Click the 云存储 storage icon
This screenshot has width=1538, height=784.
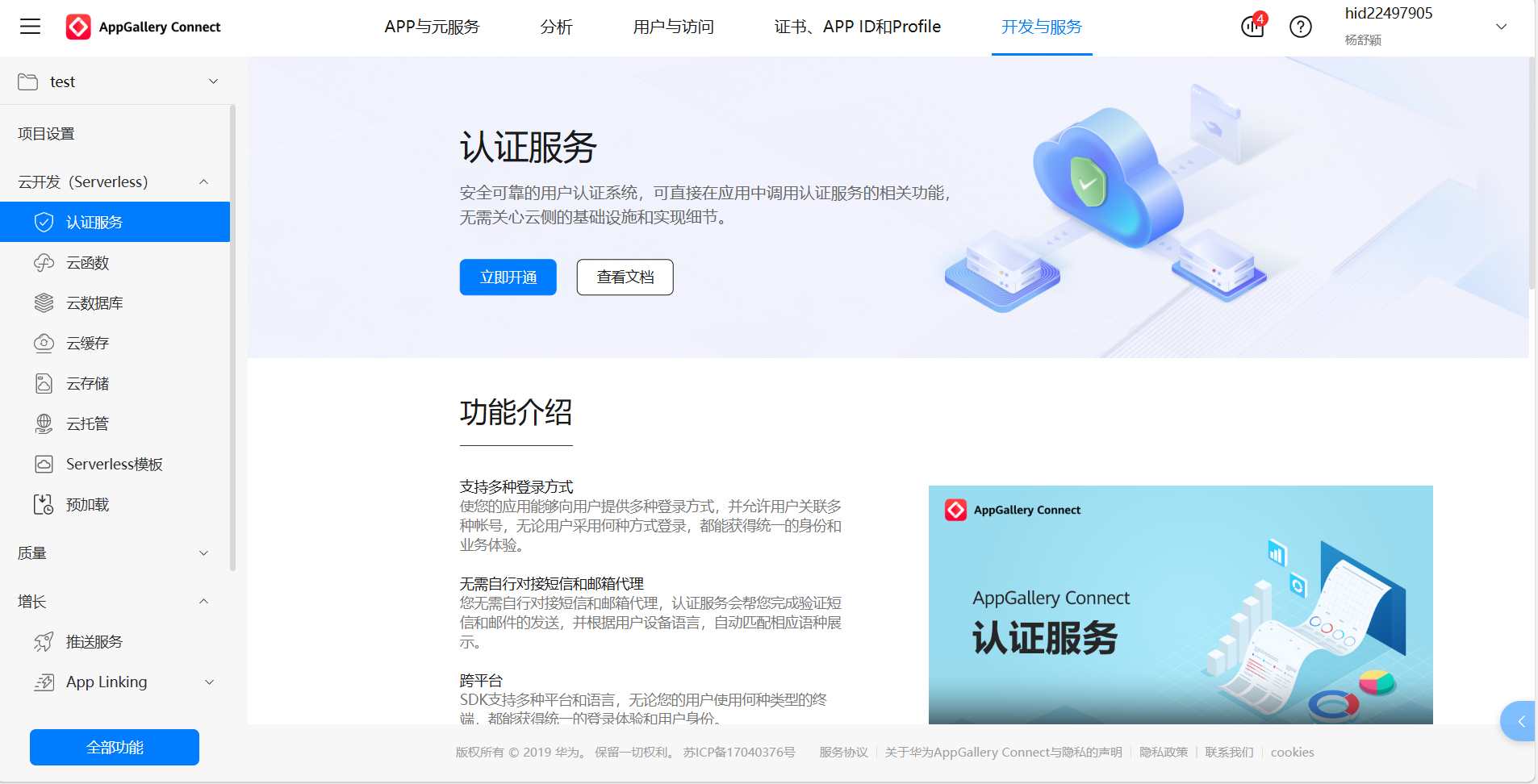coord(44,383)
